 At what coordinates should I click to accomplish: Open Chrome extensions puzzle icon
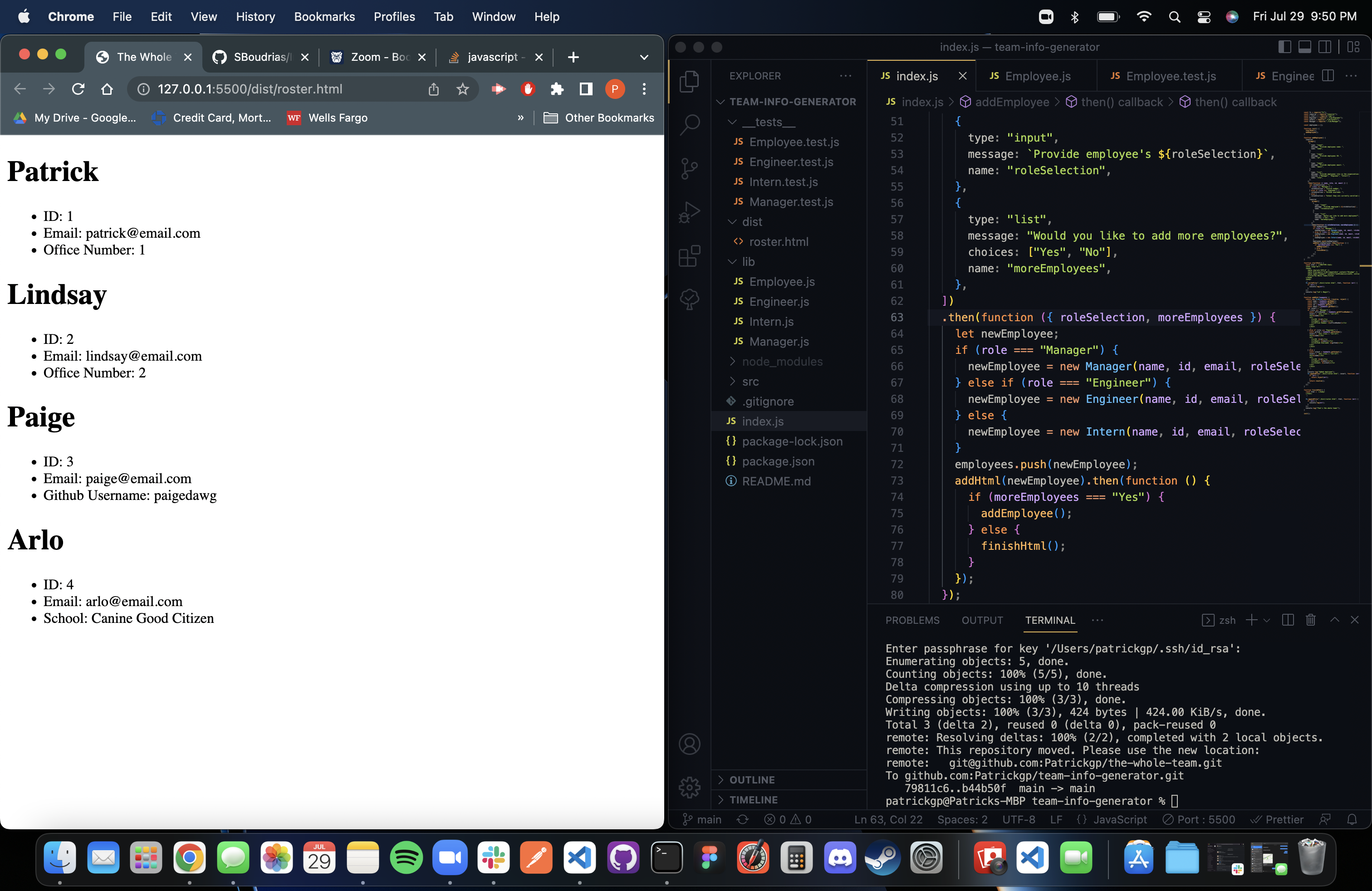pyautogui.click(x=557, y=89)
